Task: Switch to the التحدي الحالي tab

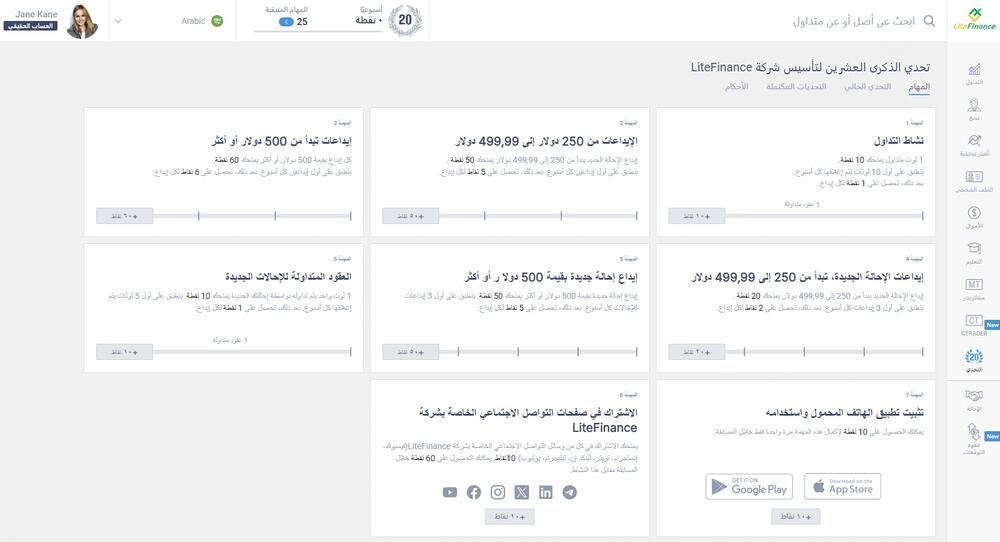Action: coord(867,86)
